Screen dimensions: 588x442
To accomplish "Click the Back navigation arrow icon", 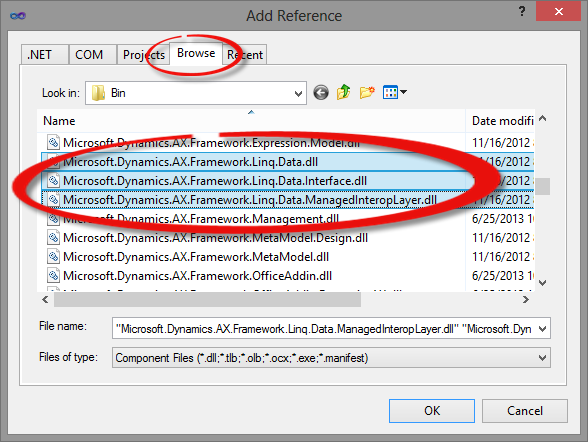I will click(x=321, y=92).
